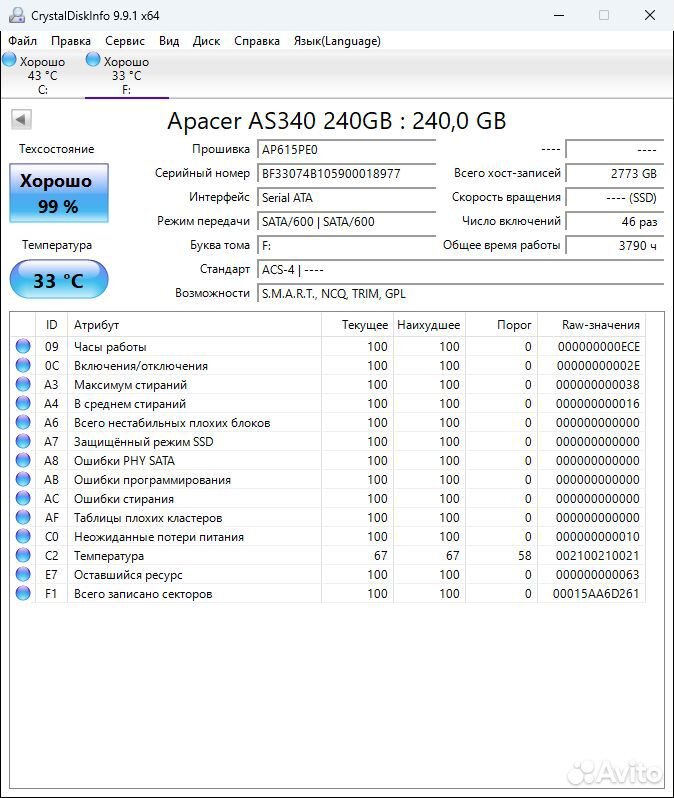Click the Apacer AS340 240GB disk title
Viewport: 674px width, 798px height.
point(336,121)
